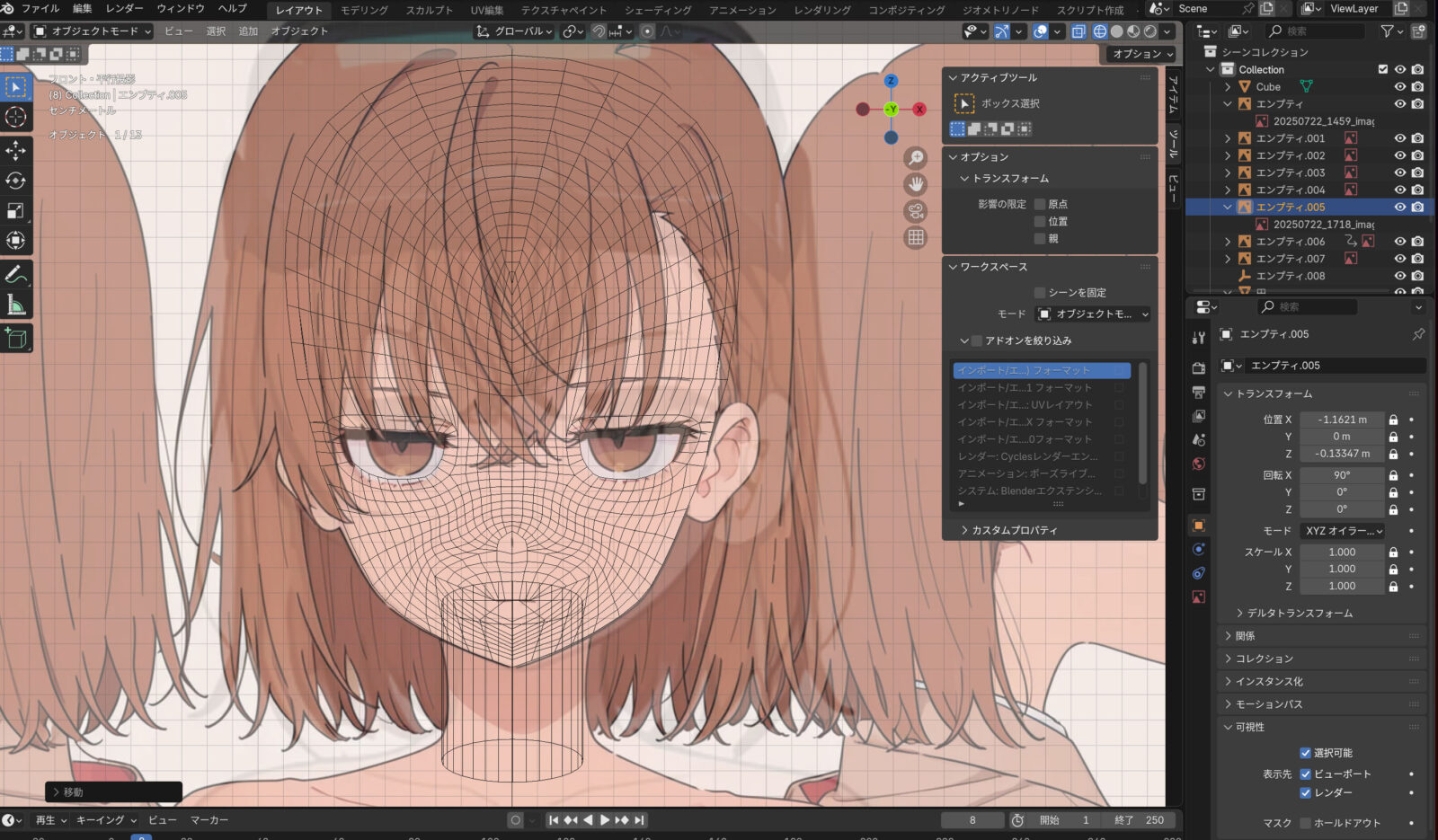Open the 追加 menu in viewport header
Image resolution: width=1438 pixels, height=840 pixels.
pyautogui.click(x=249, y=31)
